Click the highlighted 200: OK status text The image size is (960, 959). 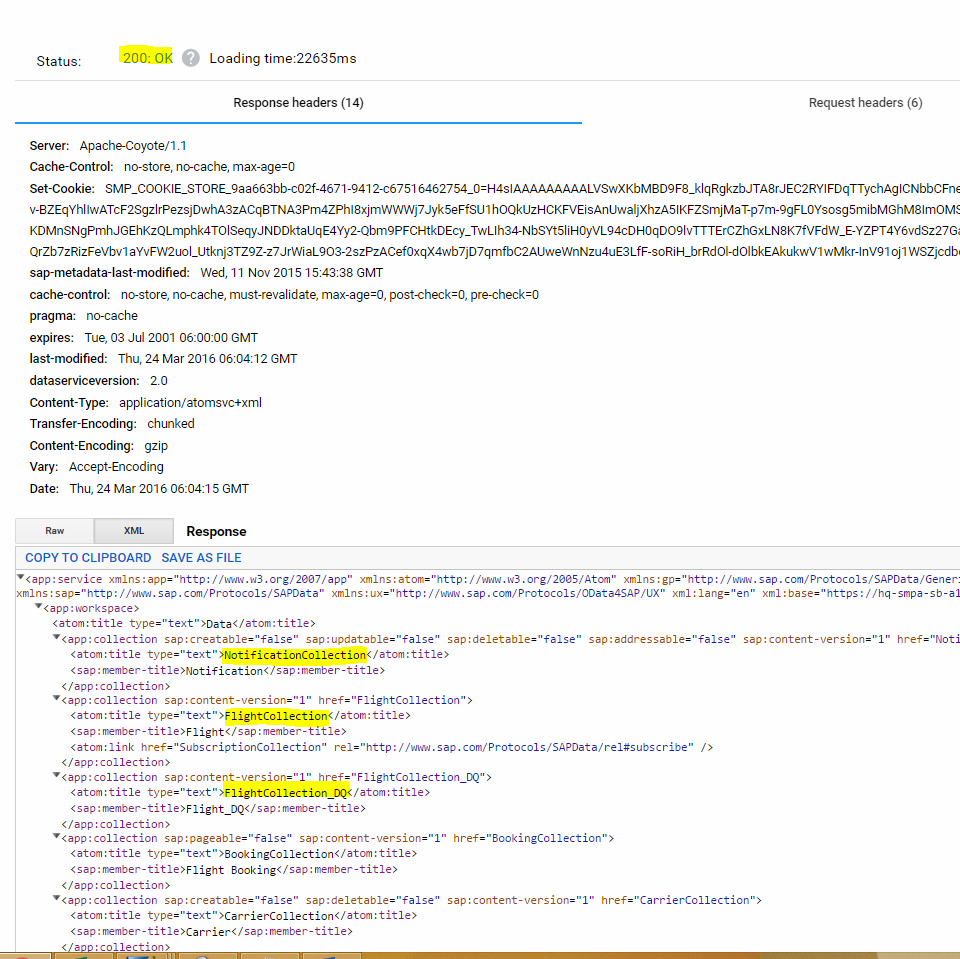(x=147, y=58)
